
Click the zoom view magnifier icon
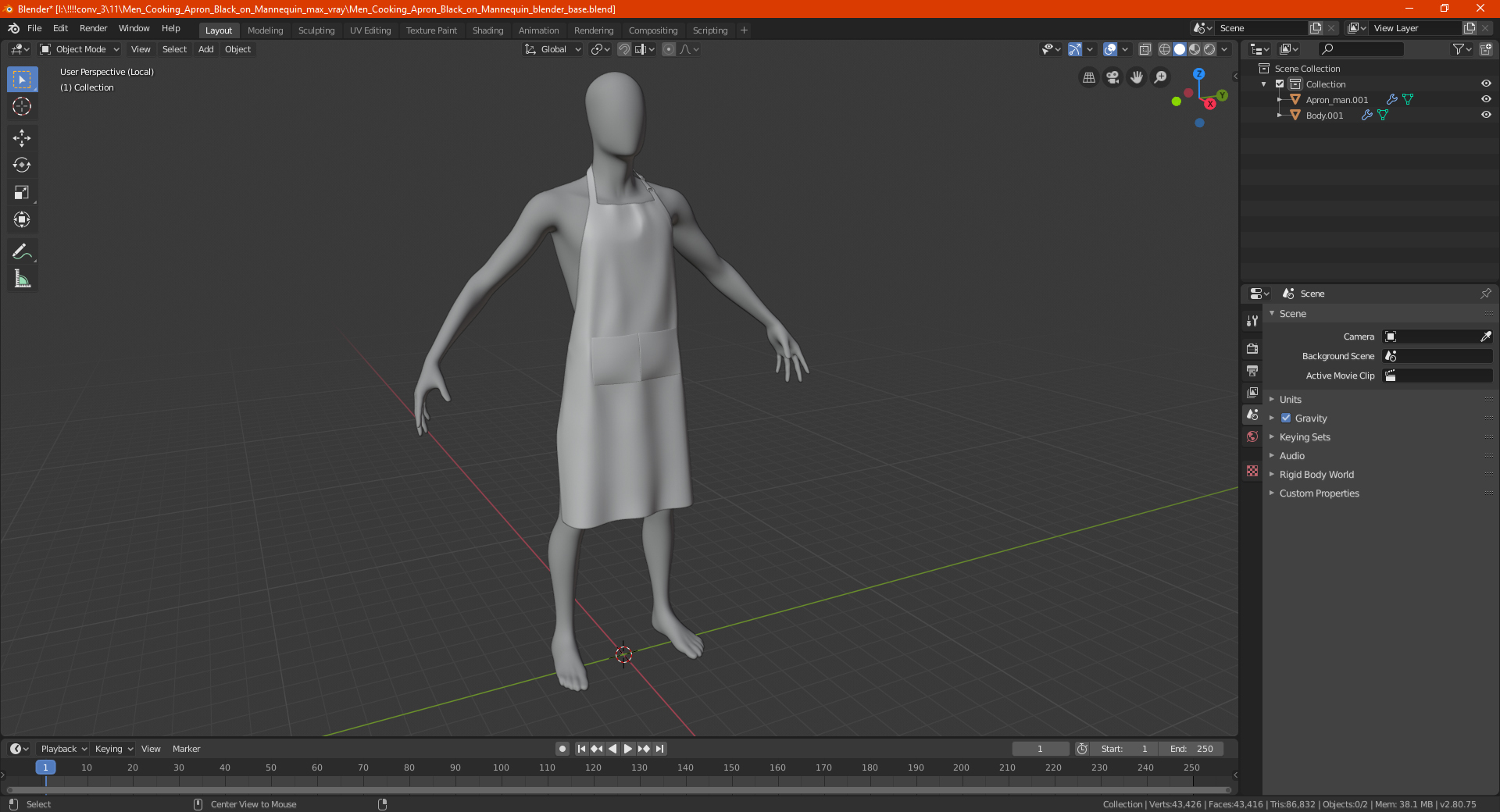[x=1161, y=77]
